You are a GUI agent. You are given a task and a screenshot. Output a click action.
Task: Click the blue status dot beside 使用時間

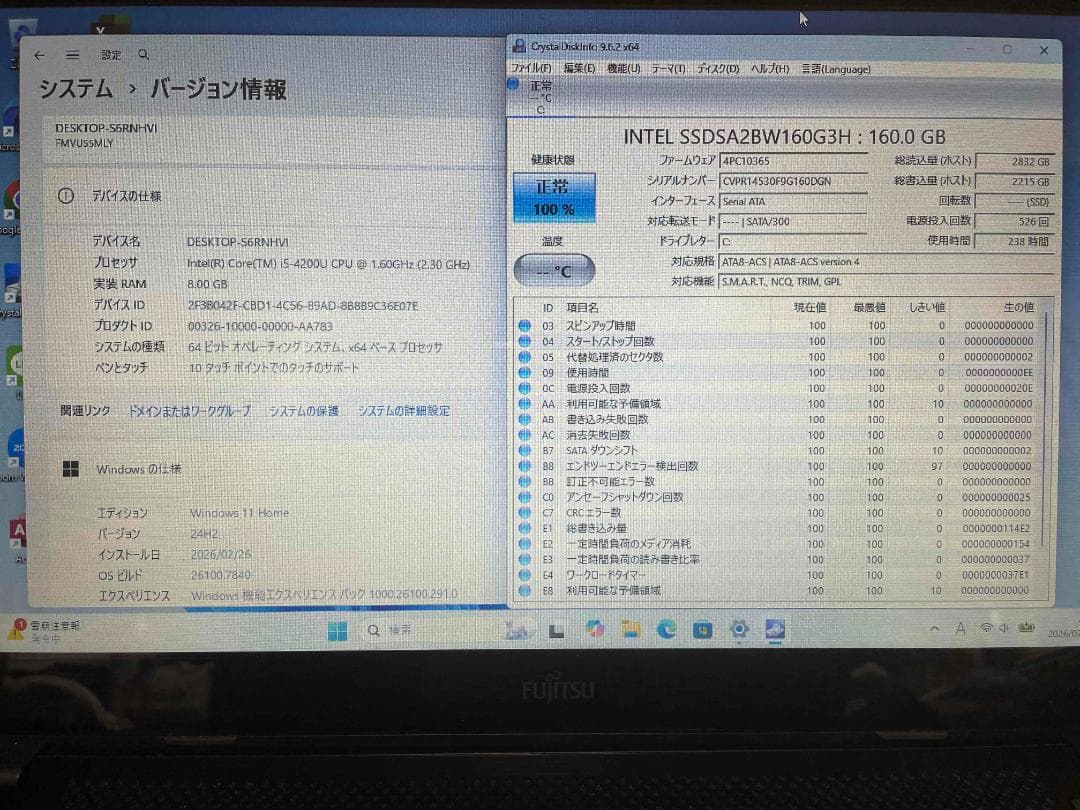click(522, 373)
